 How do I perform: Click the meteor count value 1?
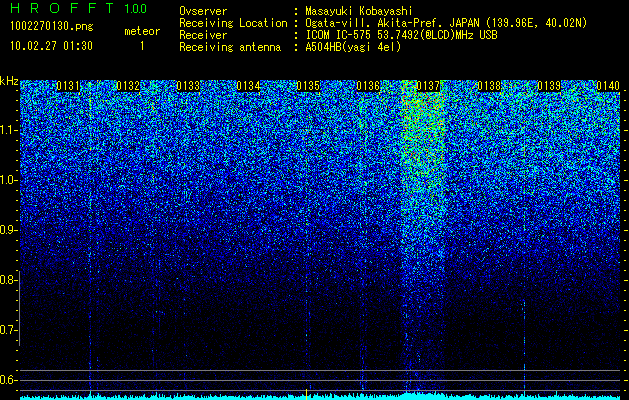pos(142,46)
